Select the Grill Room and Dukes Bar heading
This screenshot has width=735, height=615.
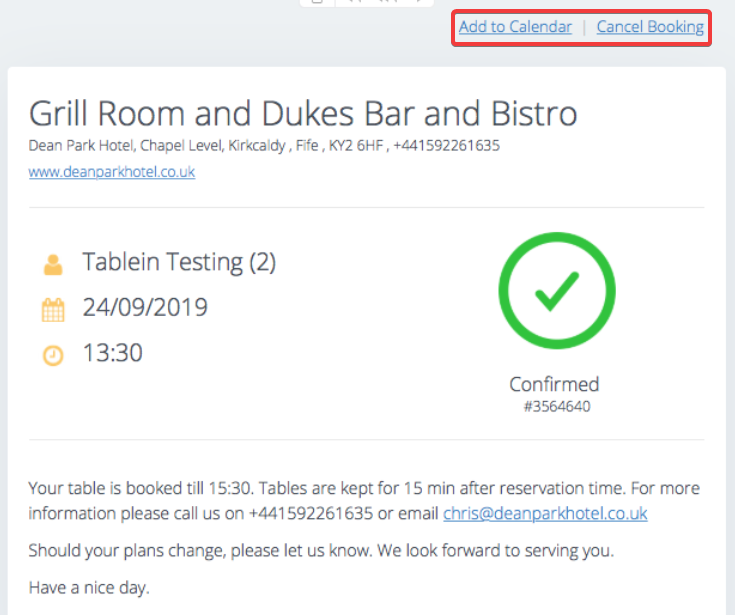tap(303, 113)
